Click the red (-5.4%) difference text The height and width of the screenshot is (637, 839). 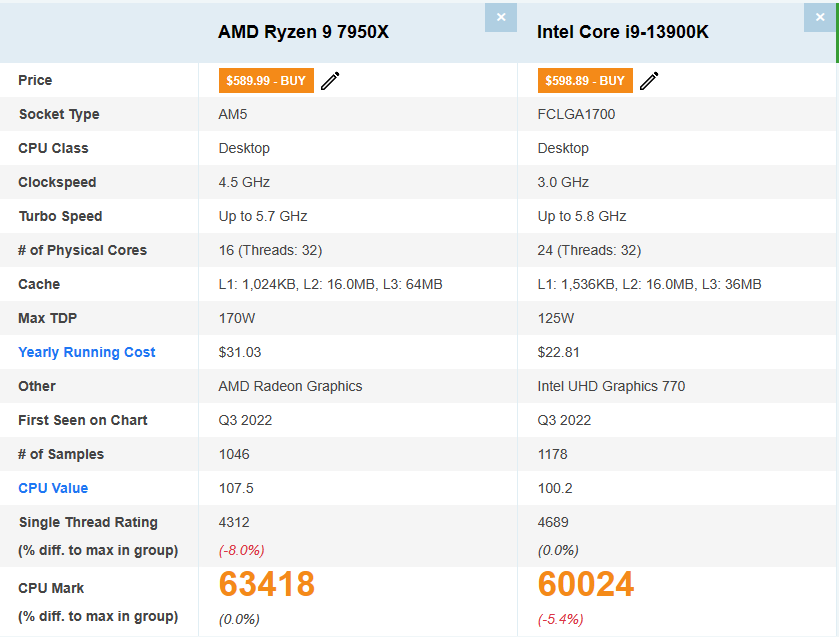(560, 619)
